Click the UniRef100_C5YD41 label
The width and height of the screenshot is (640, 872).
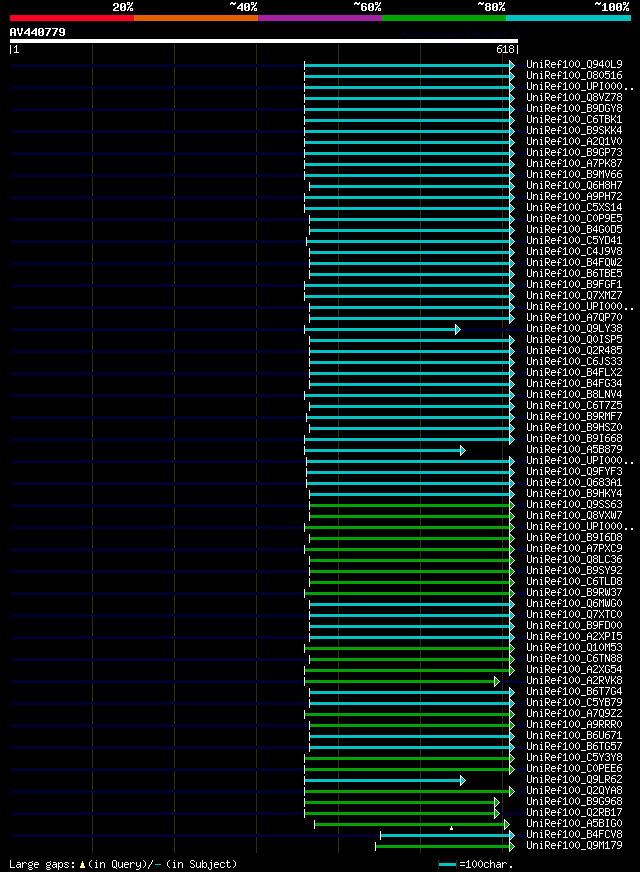[x=574, y=241]
